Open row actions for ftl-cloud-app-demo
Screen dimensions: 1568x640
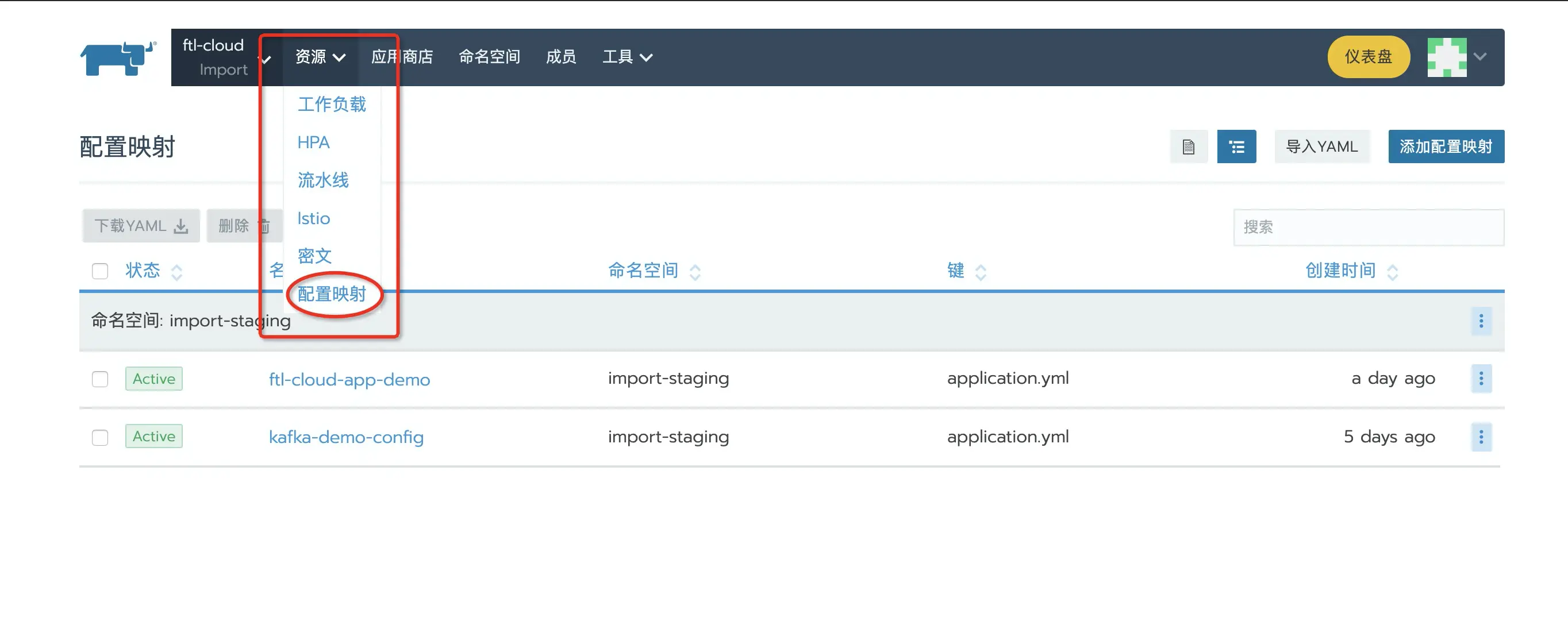pyautogui.click(x=1481, y=379)
